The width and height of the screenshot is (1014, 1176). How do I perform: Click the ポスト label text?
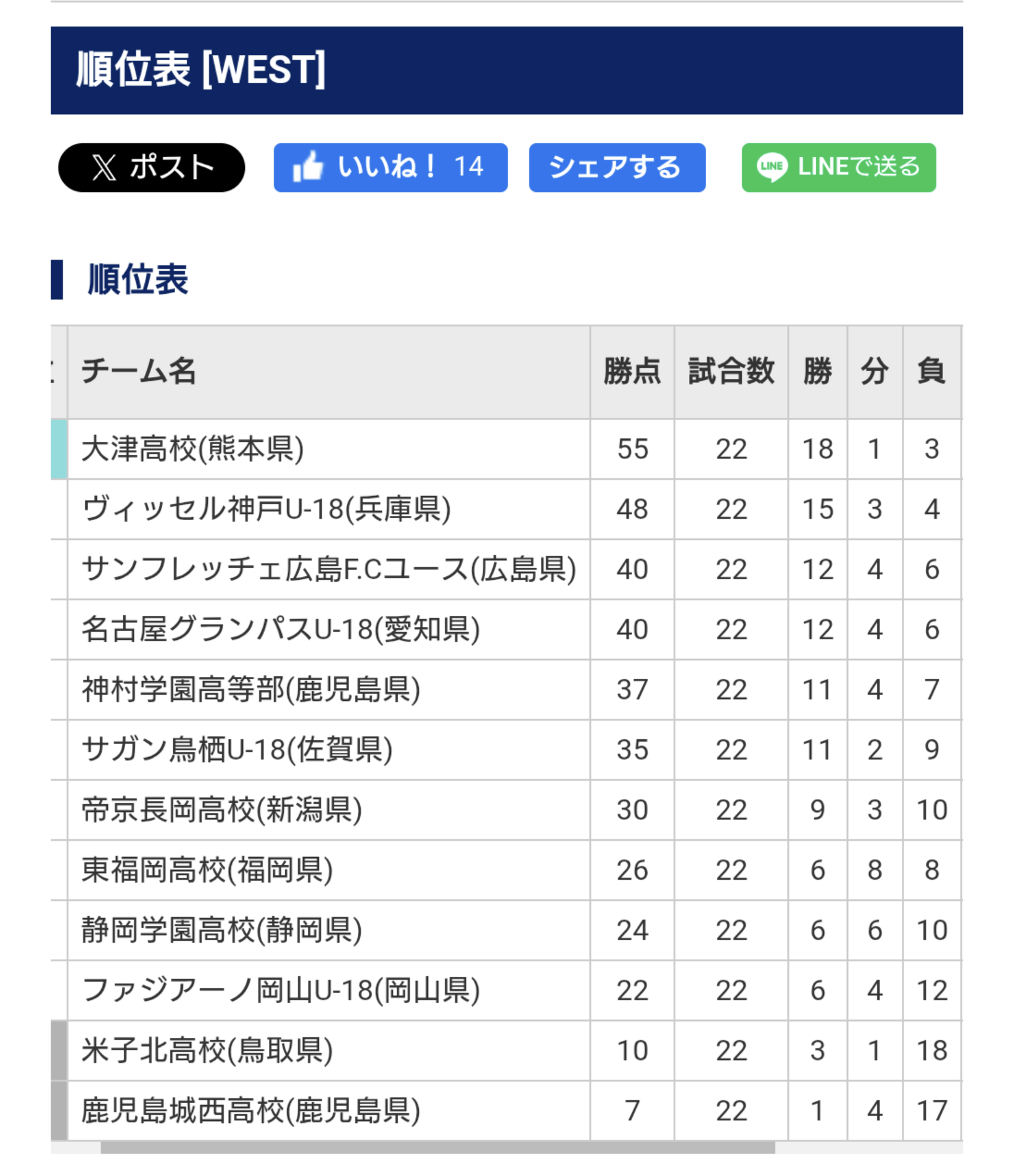pos(171,167)
